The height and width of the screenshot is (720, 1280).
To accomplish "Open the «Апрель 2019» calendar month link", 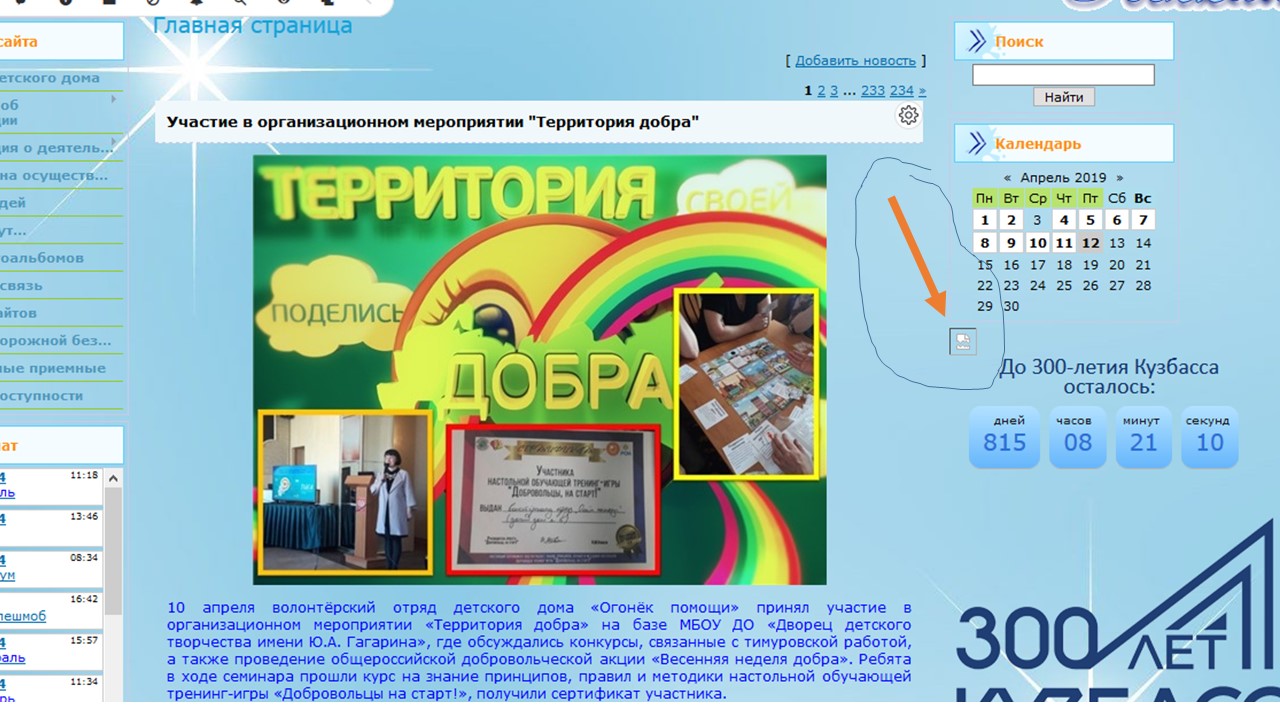I will tap(1063, 177).
